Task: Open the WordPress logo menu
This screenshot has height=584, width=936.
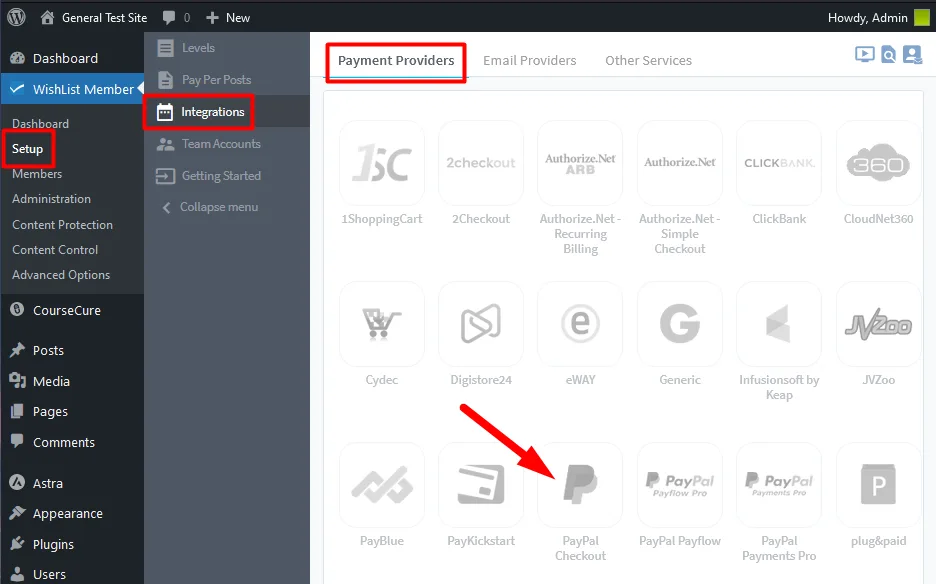Action: click(16, 17)
